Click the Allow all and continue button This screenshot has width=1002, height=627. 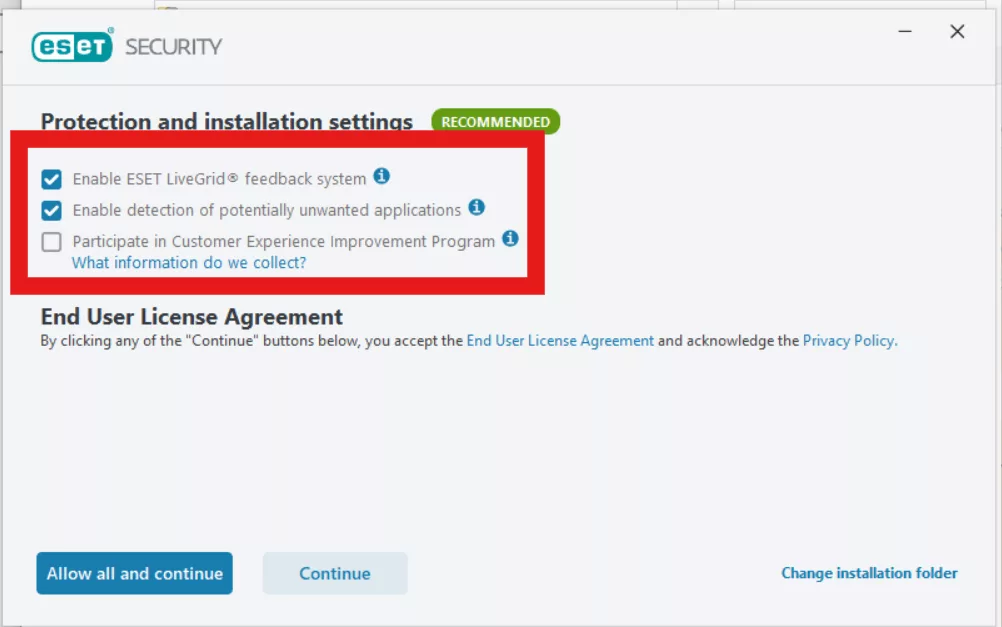(134, 573)
